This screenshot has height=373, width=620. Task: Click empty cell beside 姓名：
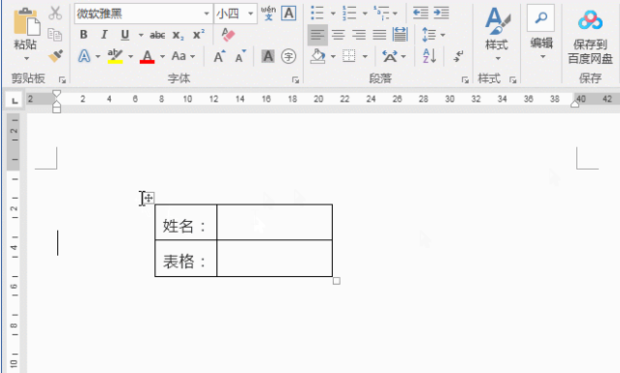pos(275,222)
